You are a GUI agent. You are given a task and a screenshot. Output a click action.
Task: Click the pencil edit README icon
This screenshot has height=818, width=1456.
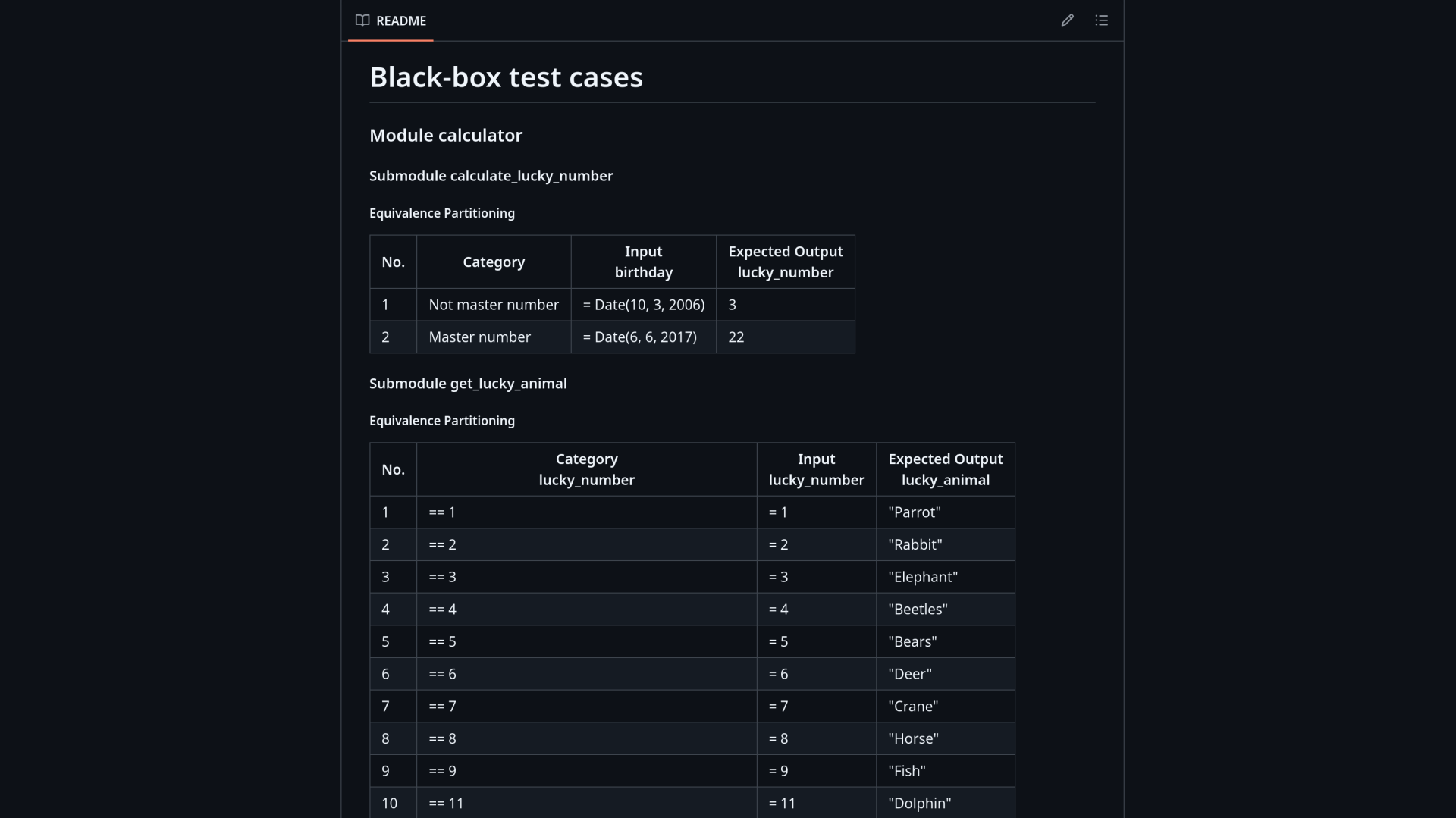pyautogui.click(x=1067, y=20)
